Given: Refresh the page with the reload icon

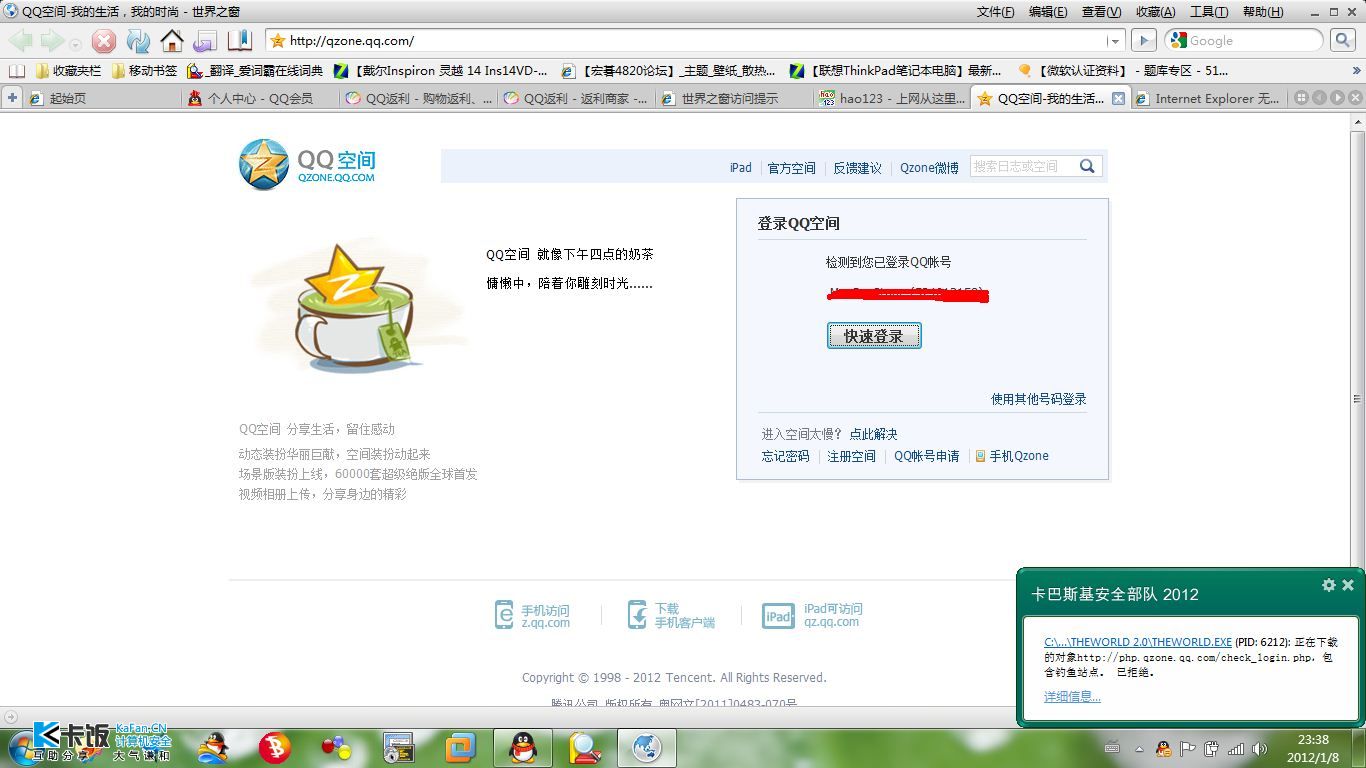Looking at the screenshot, I should pos(138,41).
